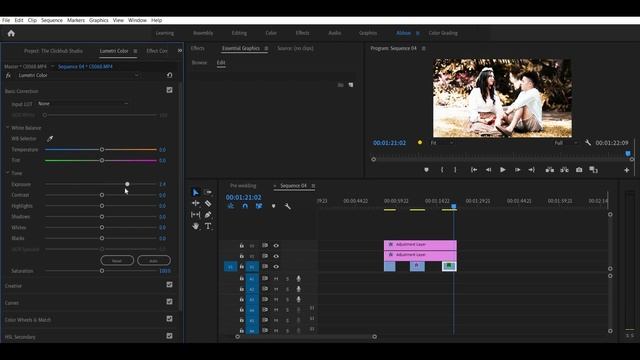
Task: Reset the Lumetri Color effect
Action: pyautogui.click(x=169, y=75)
